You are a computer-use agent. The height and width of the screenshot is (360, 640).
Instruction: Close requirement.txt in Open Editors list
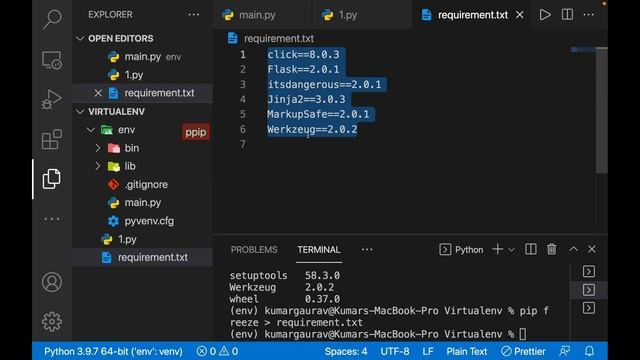[98, 93]
